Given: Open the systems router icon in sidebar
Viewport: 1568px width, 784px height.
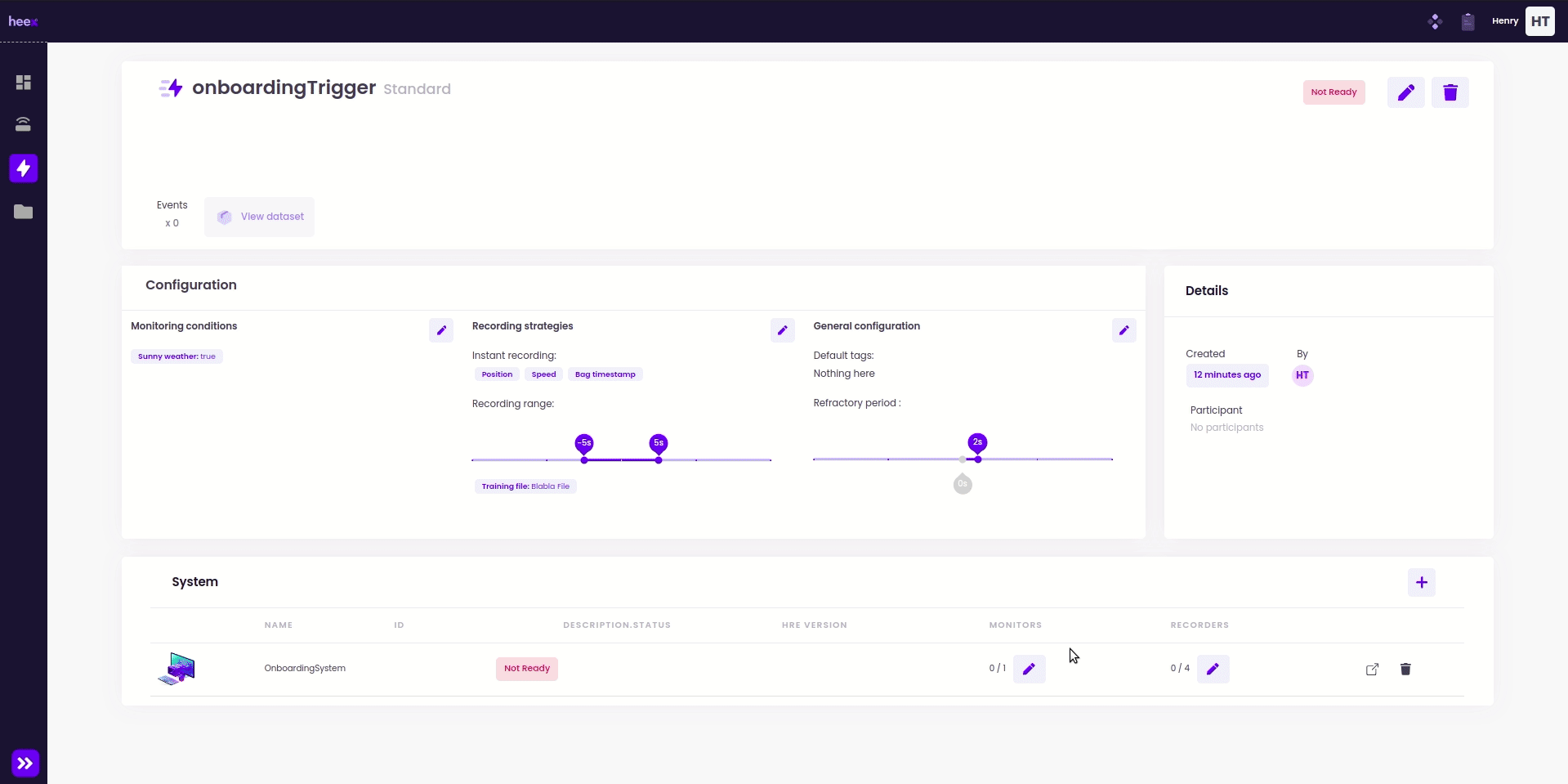Looking at the screenshot, I should coord(23,124).
